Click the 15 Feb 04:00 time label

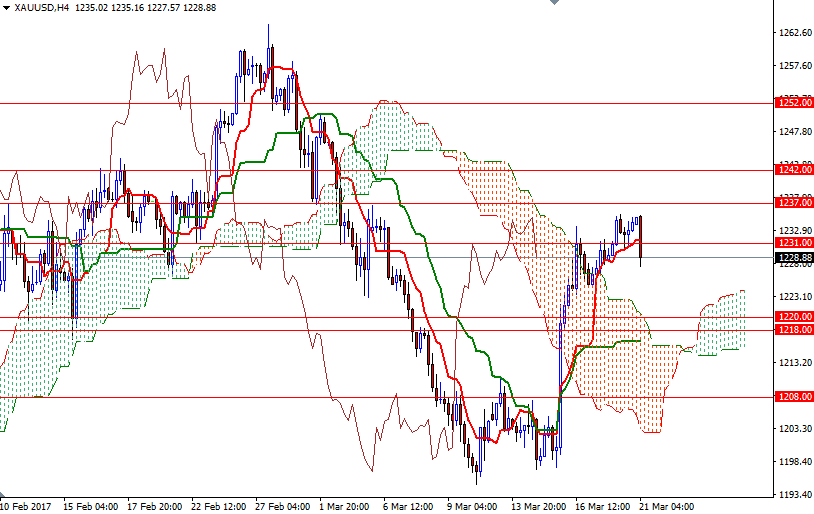pyautogui.click(x=90, y=507)
